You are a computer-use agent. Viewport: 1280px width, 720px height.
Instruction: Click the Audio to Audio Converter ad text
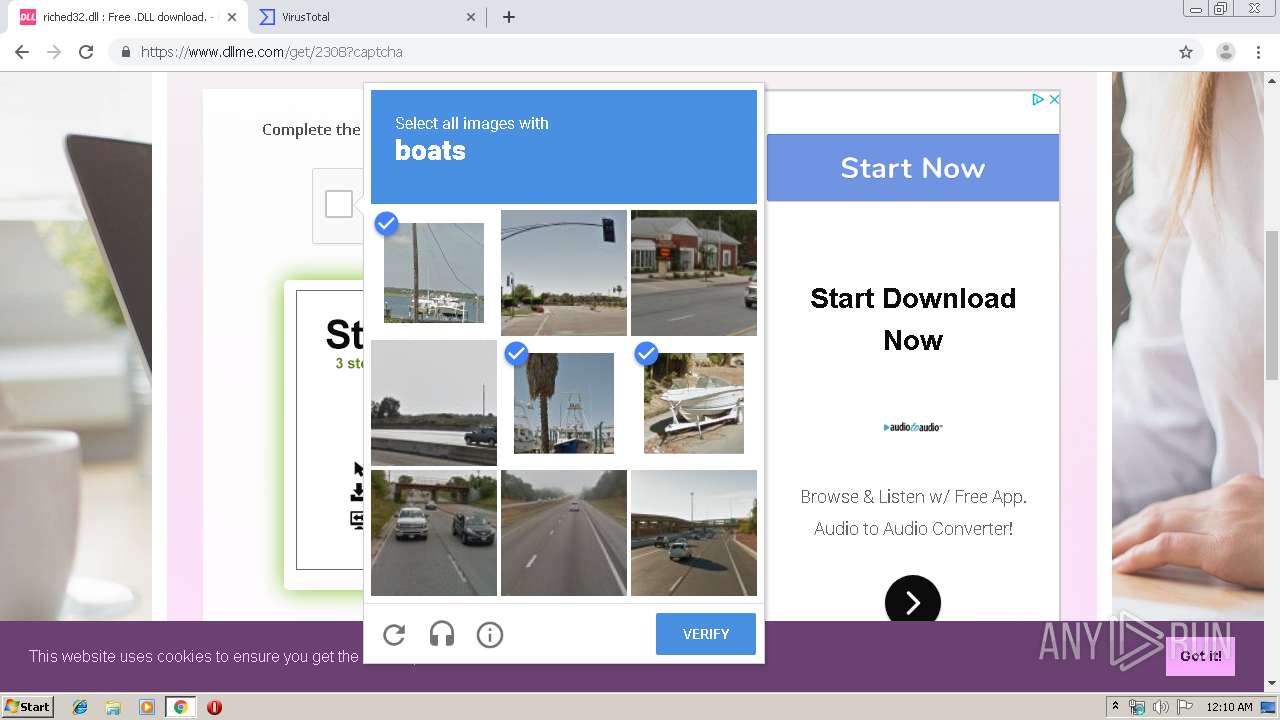pyautogui.click(x=913, y=528)
